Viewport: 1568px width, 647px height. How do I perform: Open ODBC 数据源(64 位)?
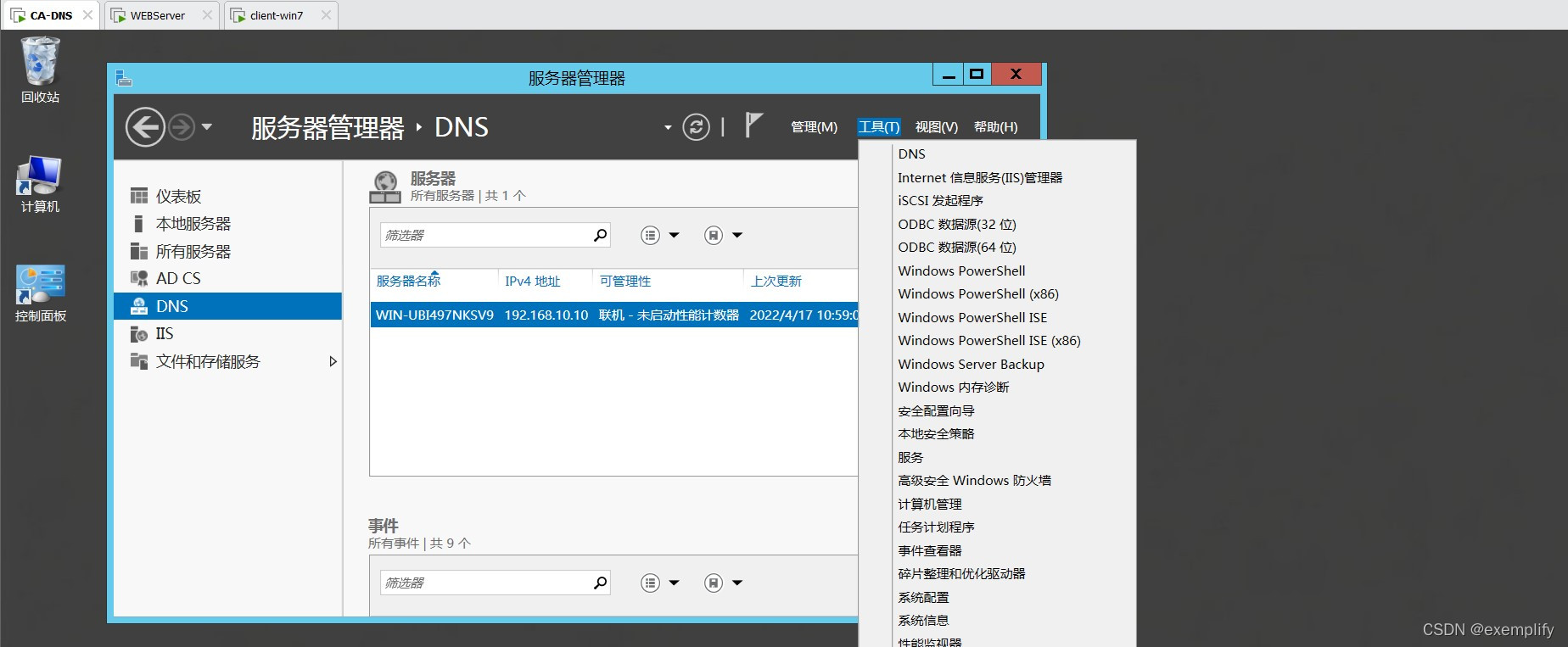pos(957,247)
